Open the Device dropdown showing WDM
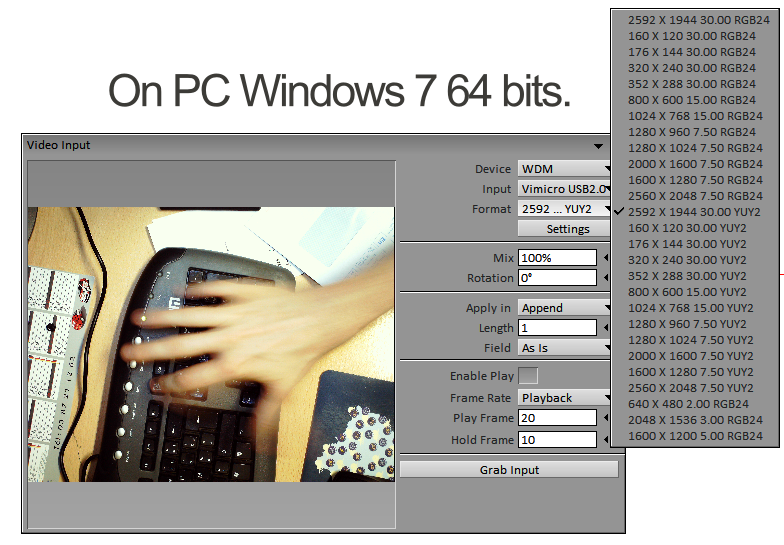This screenshot has height=545, width=784. [x=564, y=169]
